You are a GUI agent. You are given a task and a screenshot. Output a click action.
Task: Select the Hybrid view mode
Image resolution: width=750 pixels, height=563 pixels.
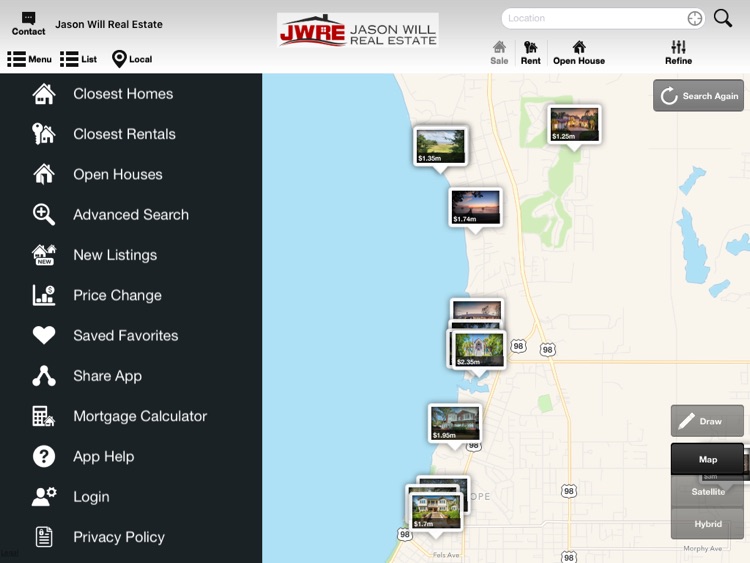click(707, 524)
